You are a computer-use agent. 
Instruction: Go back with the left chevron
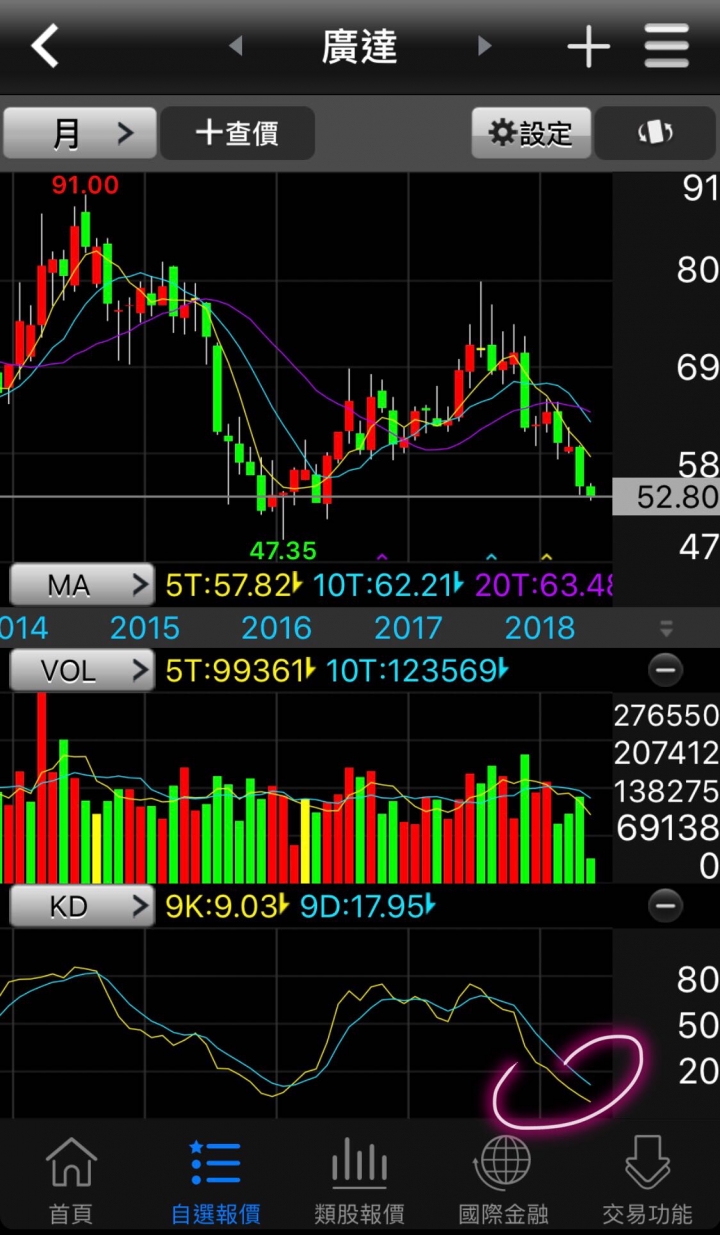[x=45, y=46]
